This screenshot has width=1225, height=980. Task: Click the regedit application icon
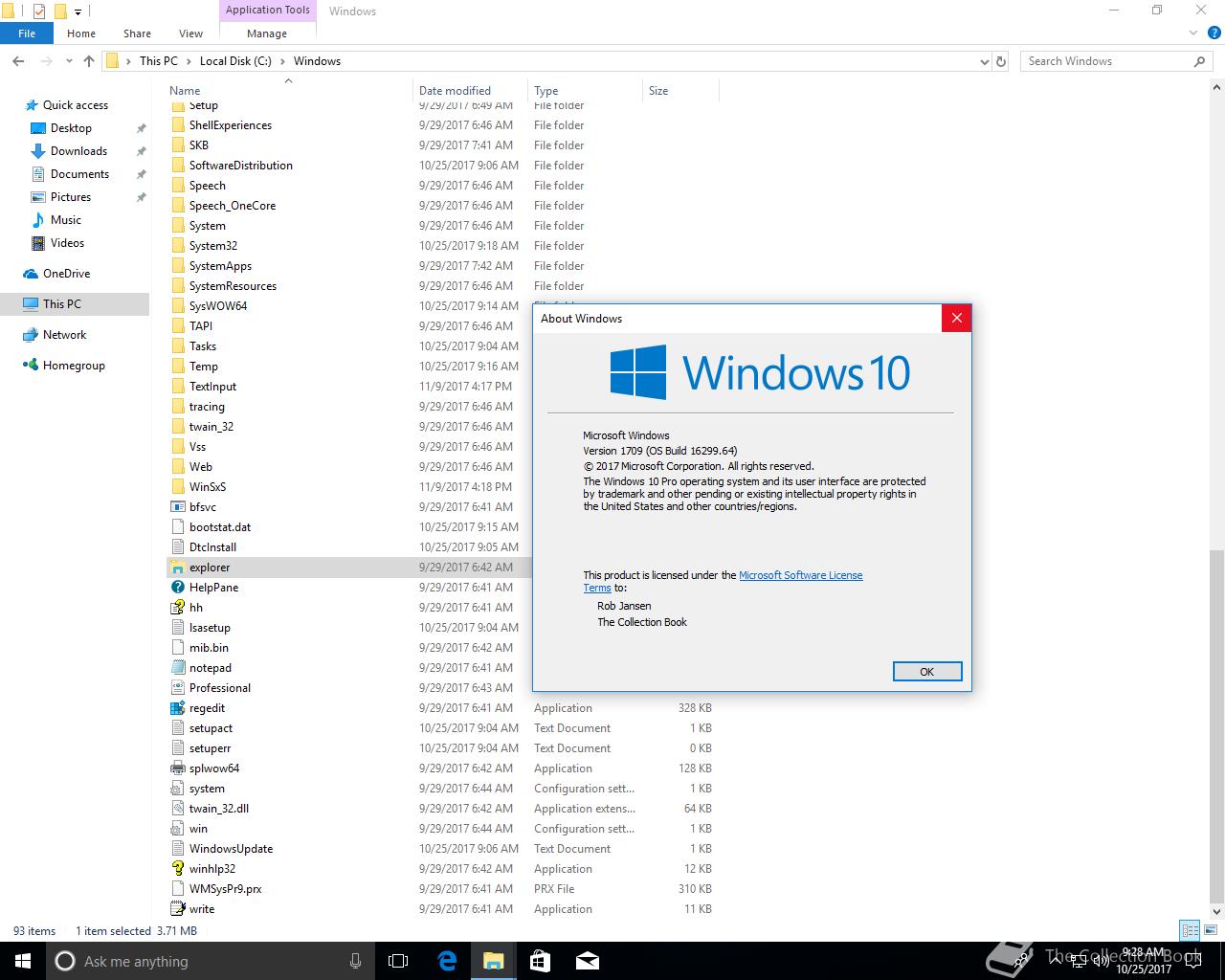pos(177,708)
